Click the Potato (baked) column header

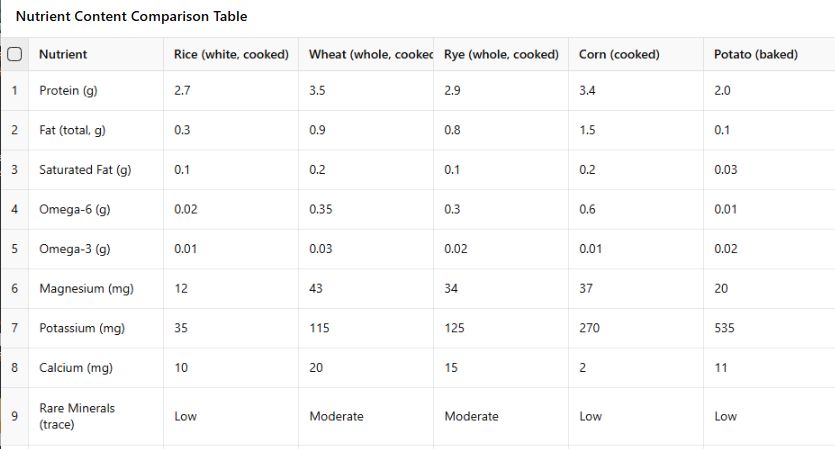[769, 54]
